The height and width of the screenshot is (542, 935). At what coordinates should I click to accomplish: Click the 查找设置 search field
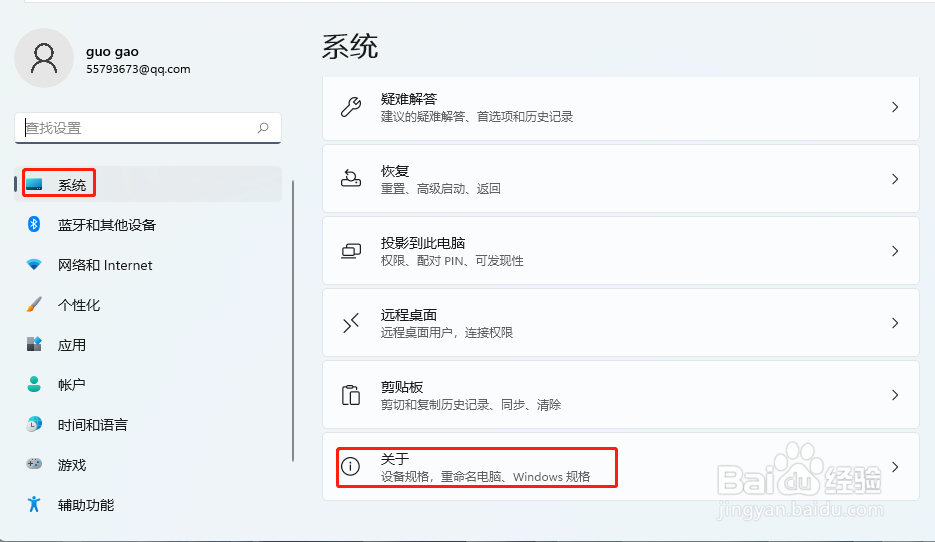click(x=135, y=128)
